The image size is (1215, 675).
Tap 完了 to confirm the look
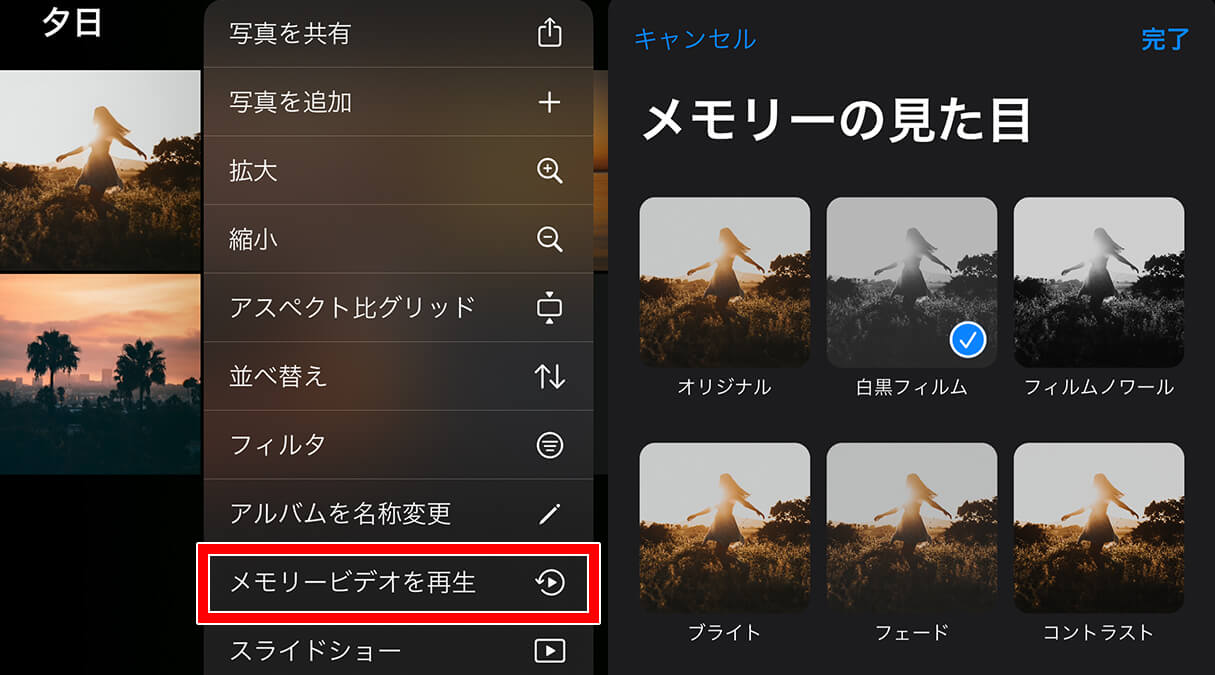point(1165,39)
